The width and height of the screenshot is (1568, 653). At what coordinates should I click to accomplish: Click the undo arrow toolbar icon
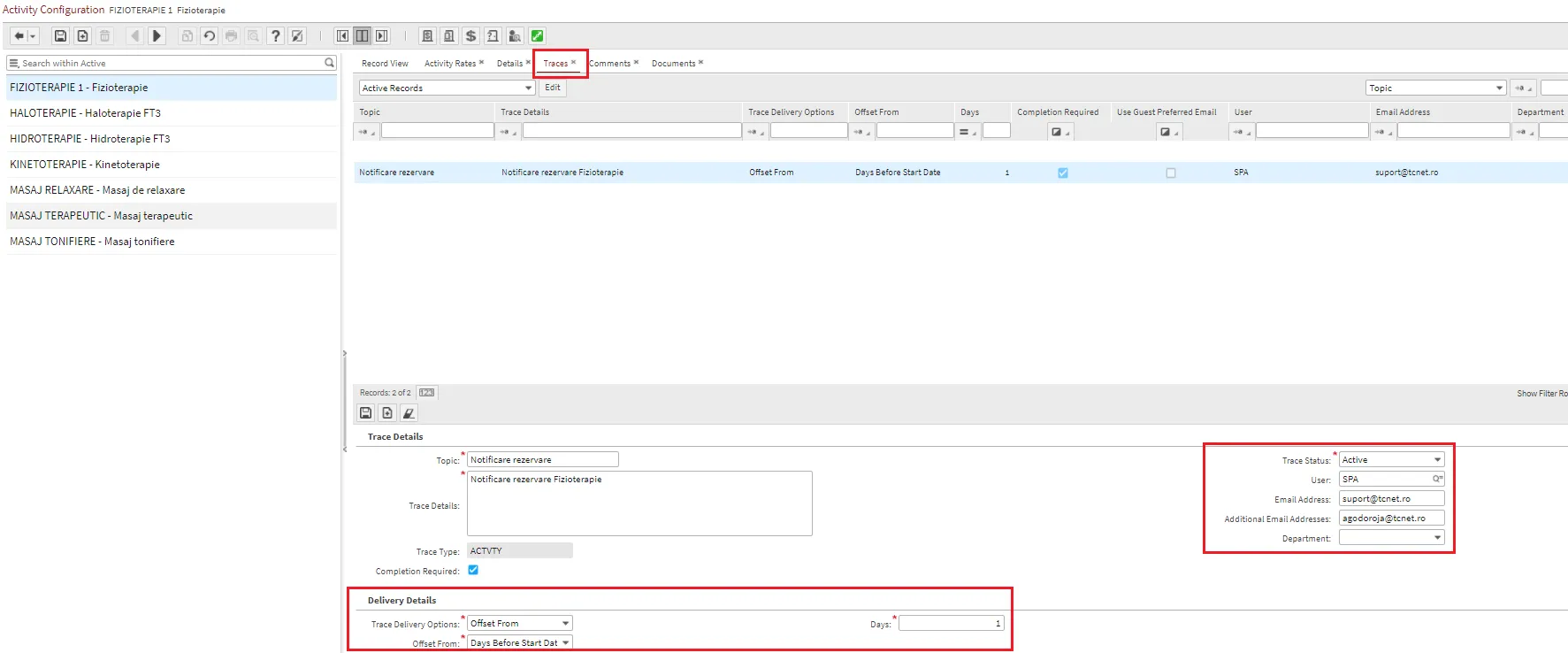[x=209, y=36]
